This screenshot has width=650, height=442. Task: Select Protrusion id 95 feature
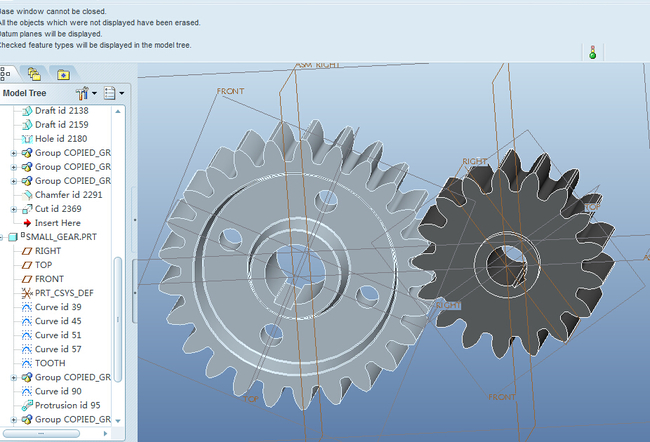(x=68, y=405)
